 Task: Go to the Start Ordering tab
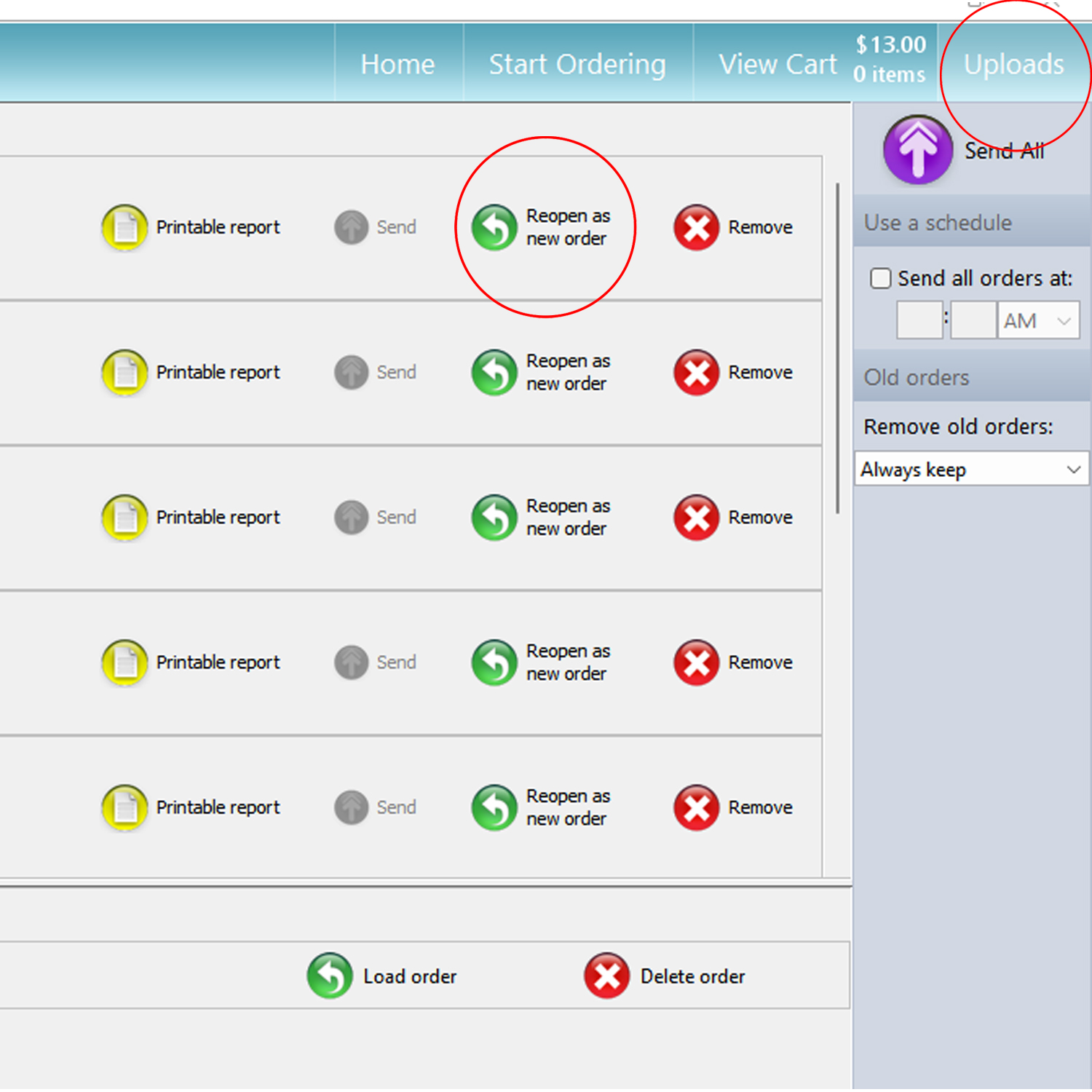577,64
